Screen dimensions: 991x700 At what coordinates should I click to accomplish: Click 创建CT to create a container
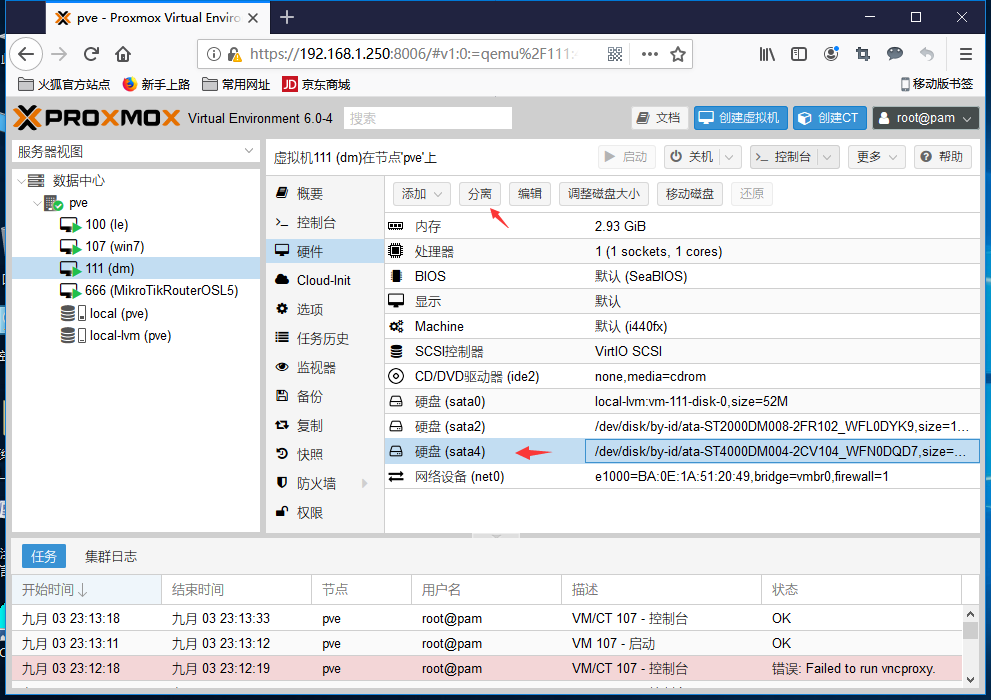[829, 118]
